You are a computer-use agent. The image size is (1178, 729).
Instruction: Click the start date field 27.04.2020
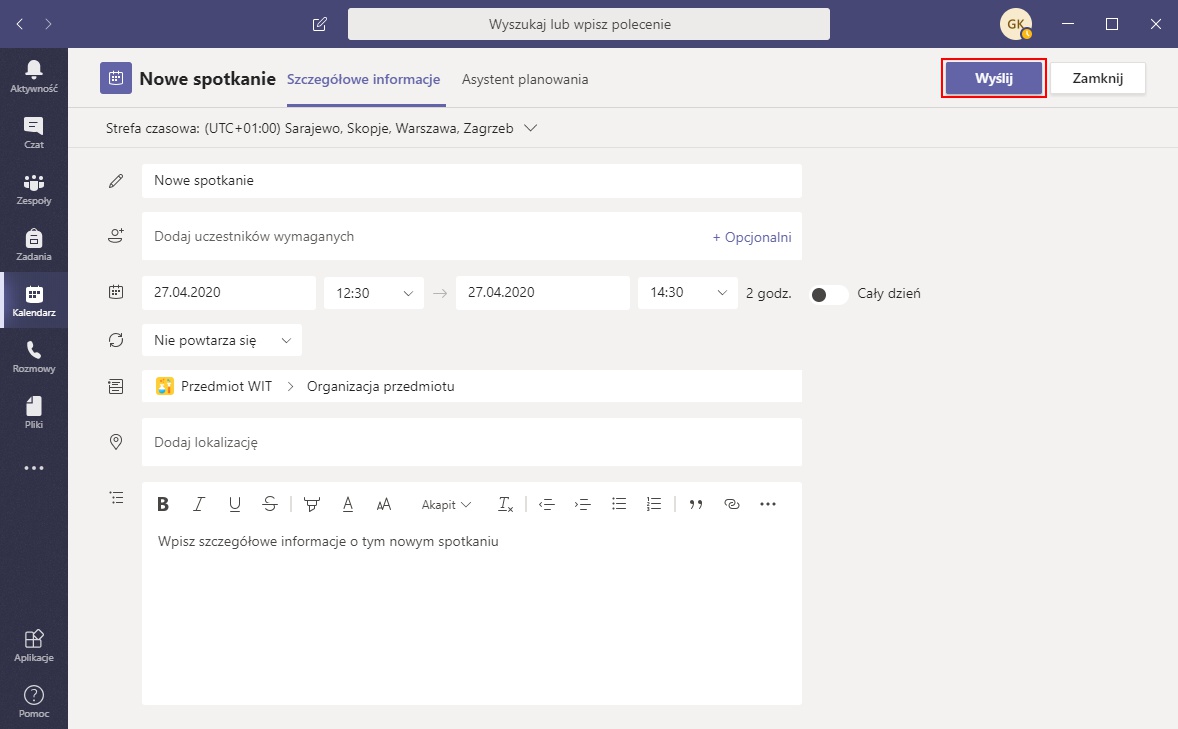tap(229, 293)
